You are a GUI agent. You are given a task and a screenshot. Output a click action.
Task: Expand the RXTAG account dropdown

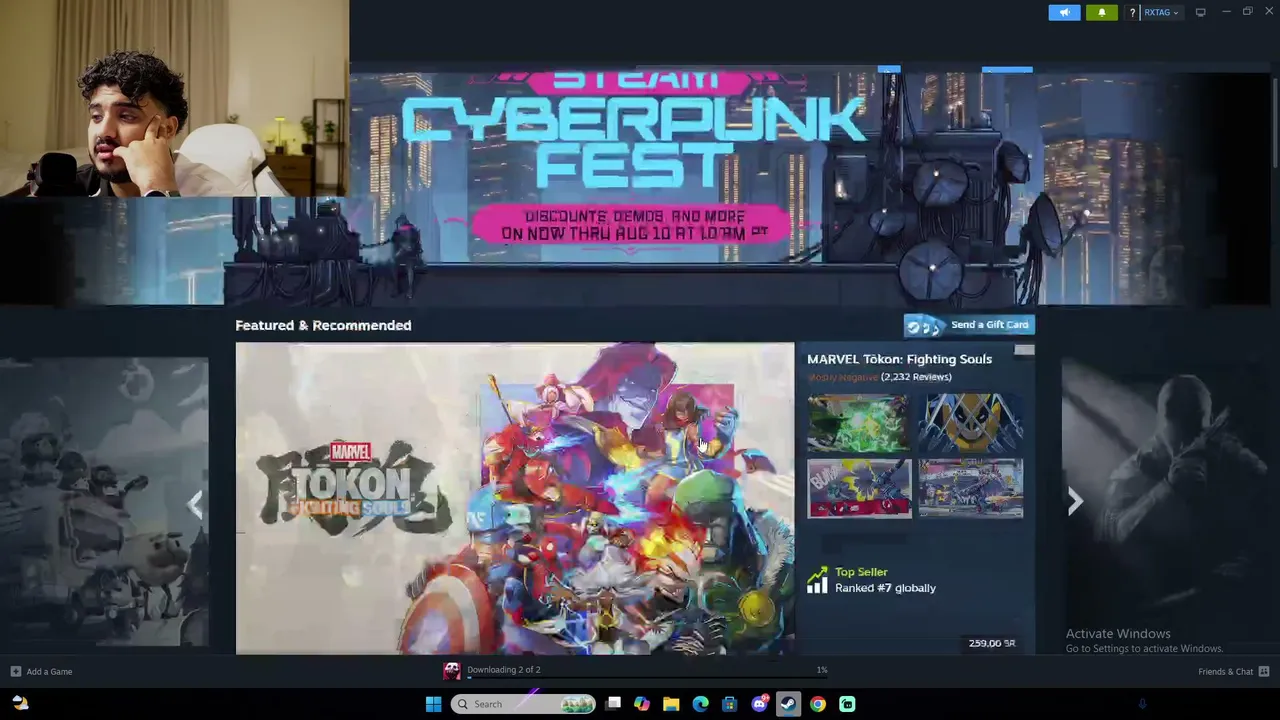[1161, 12]
